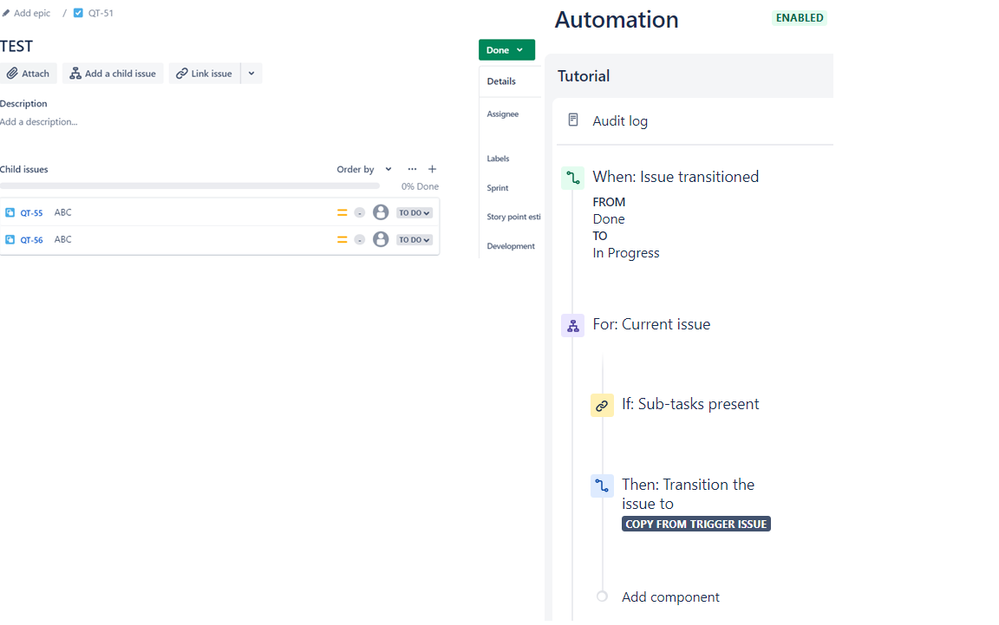Open child issue QT-56 link

tap(31, 240)
